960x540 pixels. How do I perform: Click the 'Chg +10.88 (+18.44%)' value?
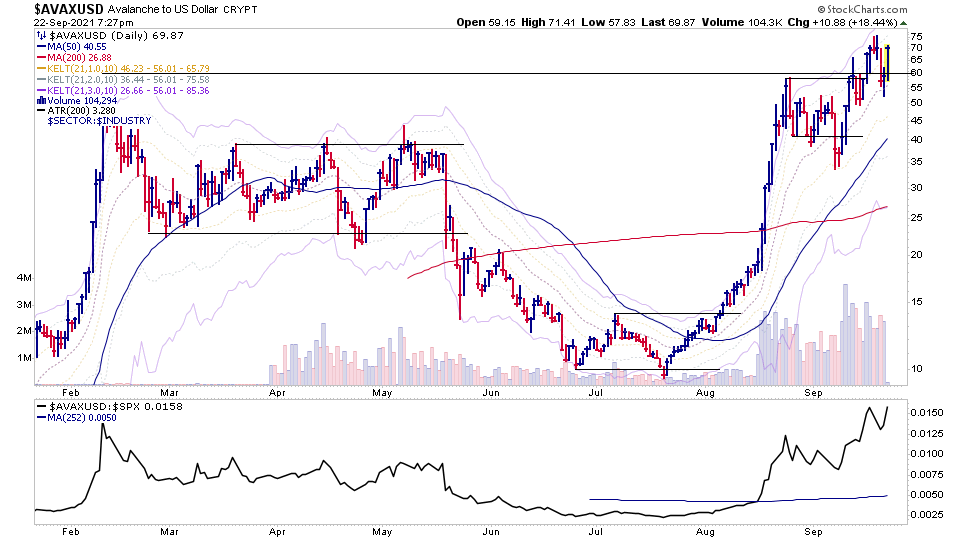coord(842,22)
